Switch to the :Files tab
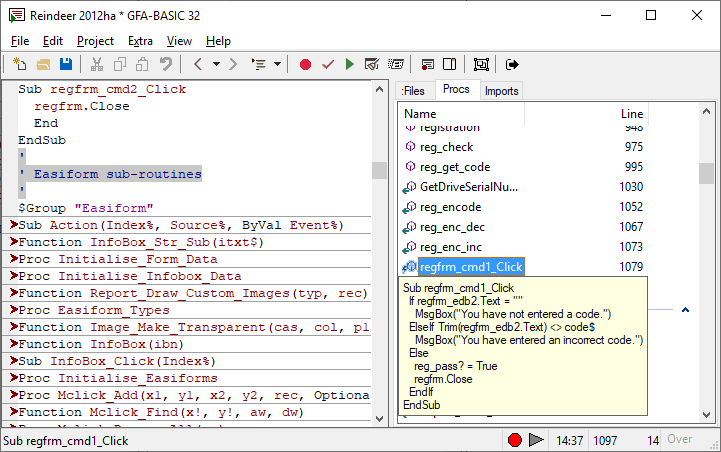The width and height of the screenshot is (721, 452). [413, 91]
